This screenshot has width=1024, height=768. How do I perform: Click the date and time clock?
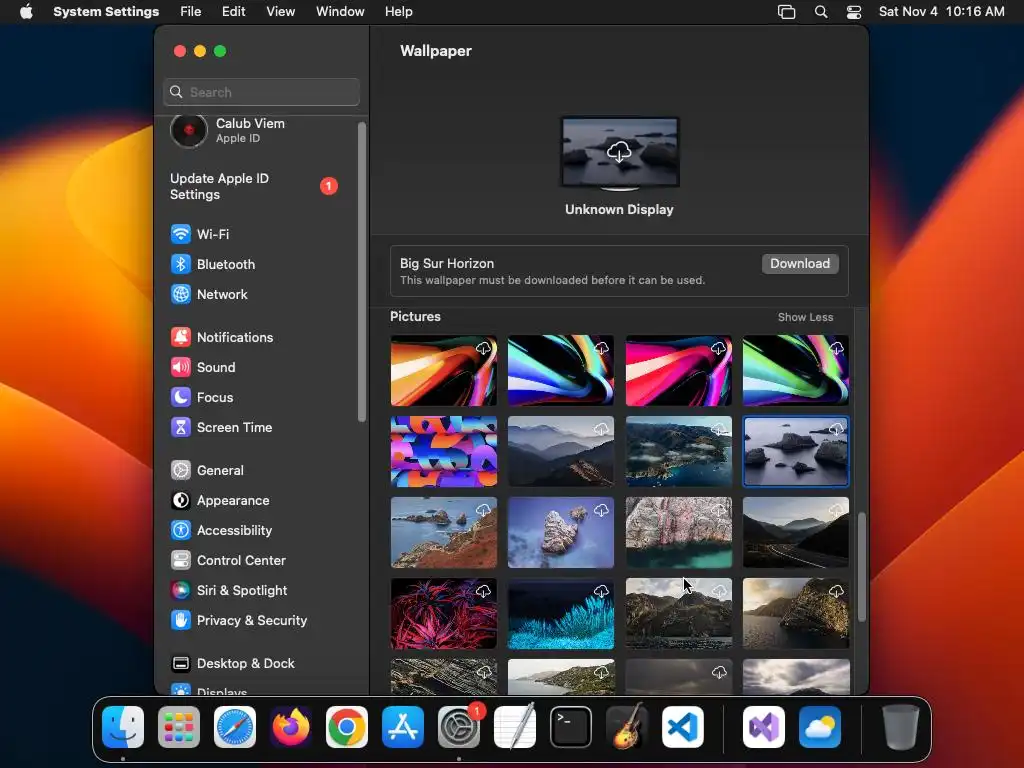tap(941, 12)
